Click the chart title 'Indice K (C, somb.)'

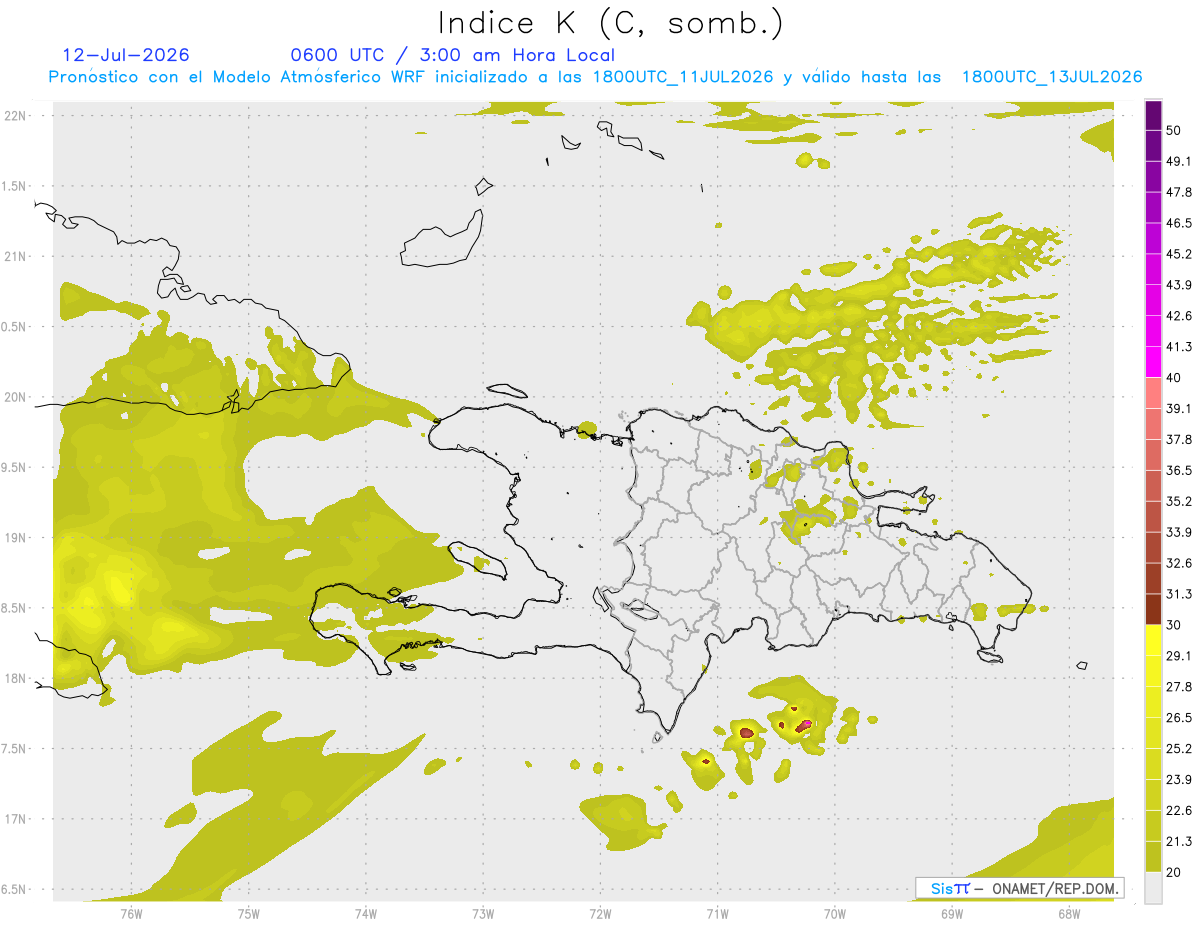(611, 24)
